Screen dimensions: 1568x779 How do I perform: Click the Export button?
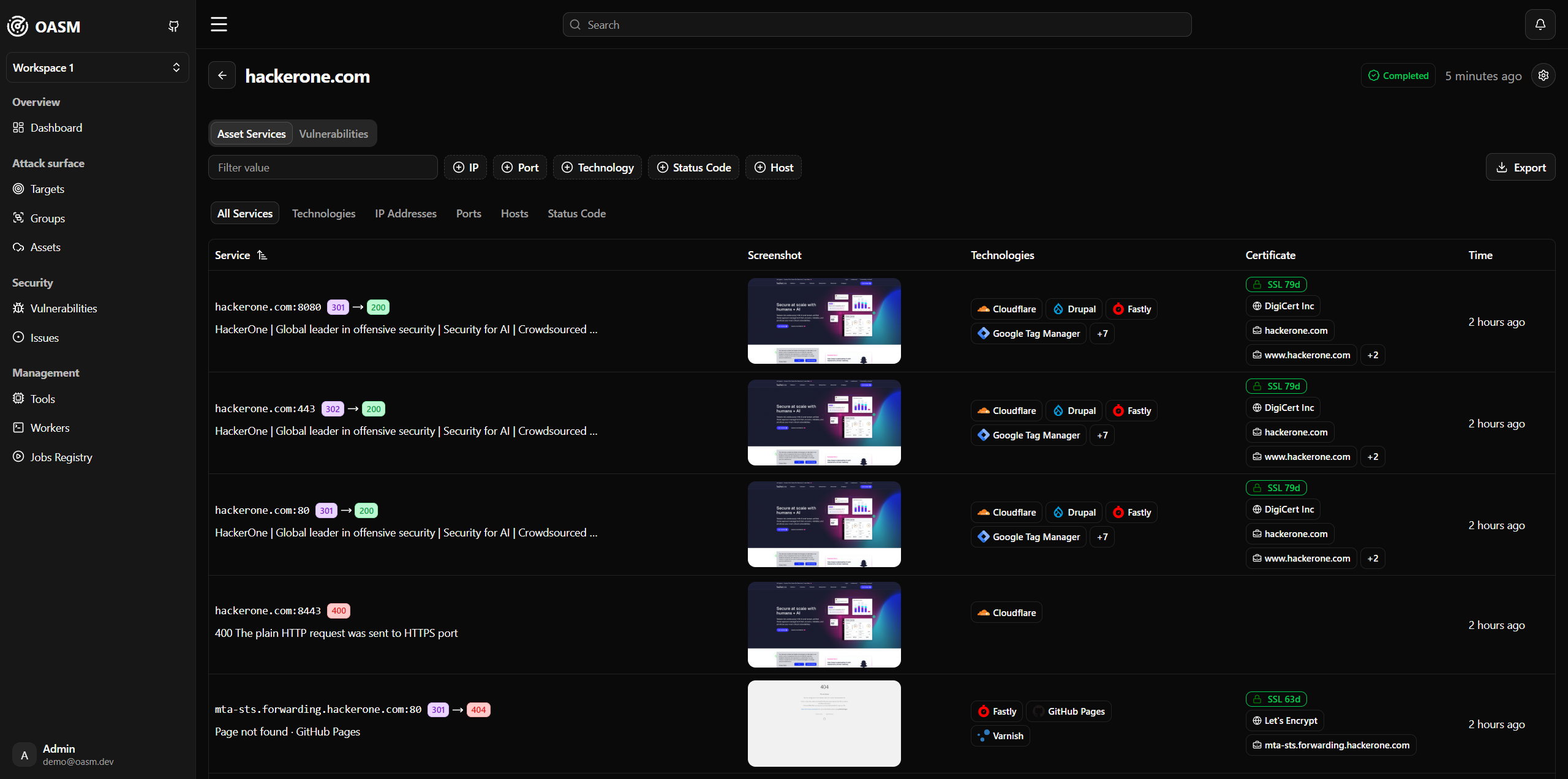[x=1520, y=167]
